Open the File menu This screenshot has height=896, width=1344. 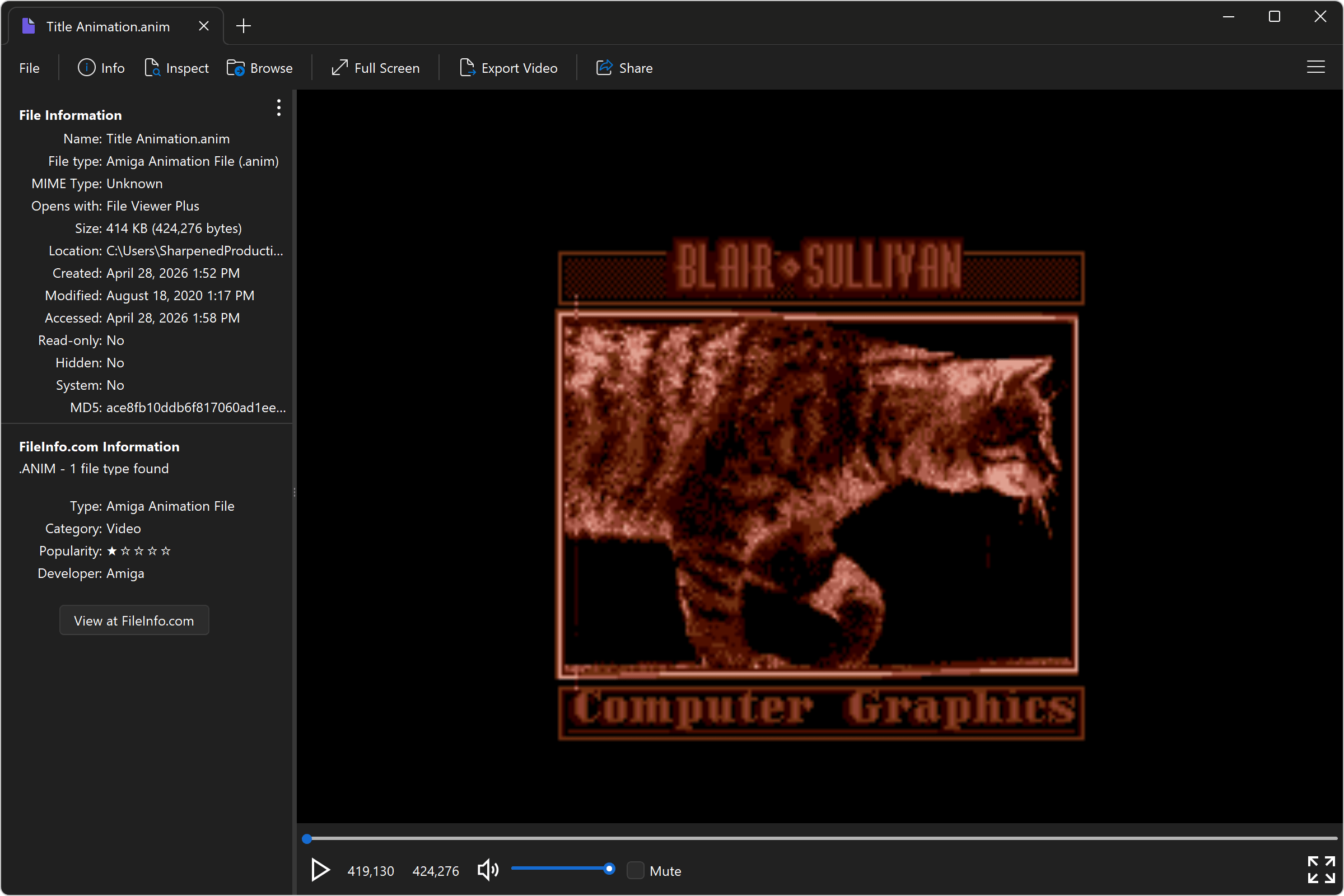point(29,68)
